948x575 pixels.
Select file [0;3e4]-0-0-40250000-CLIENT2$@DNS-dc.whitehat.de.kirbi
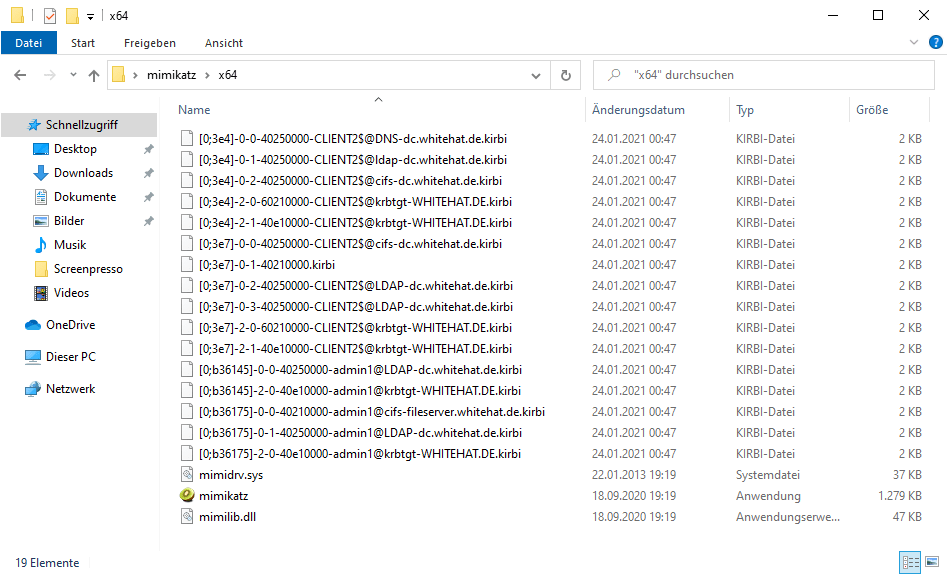(x=353, y=138)
